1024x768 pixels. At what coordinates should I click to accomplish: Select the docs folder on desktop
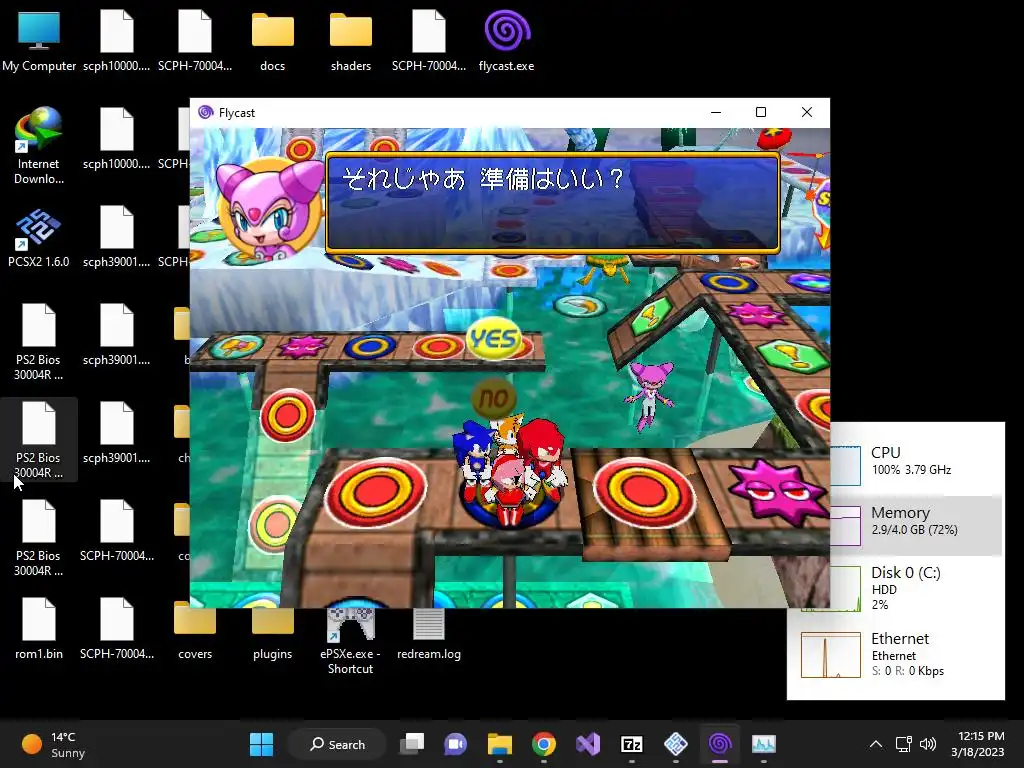[272, 41]
